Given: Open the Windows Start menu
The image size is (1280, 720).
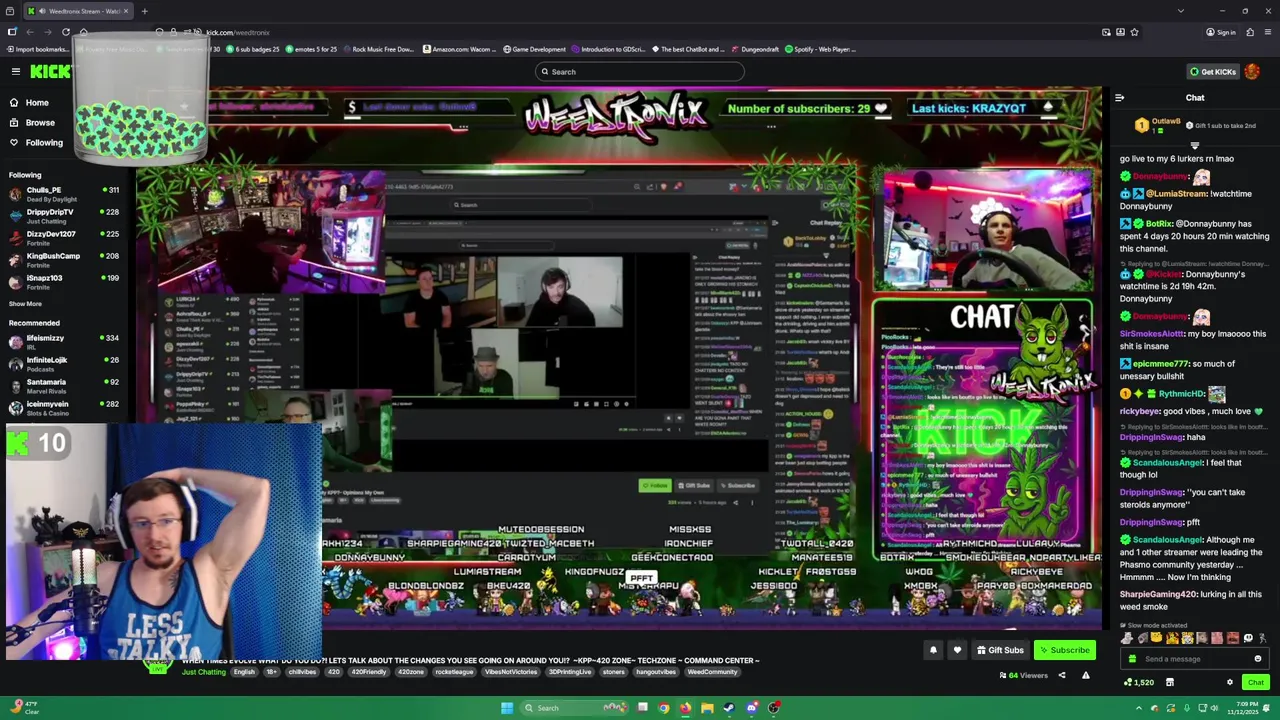Looking at the screenshot, I should point(507,708).
